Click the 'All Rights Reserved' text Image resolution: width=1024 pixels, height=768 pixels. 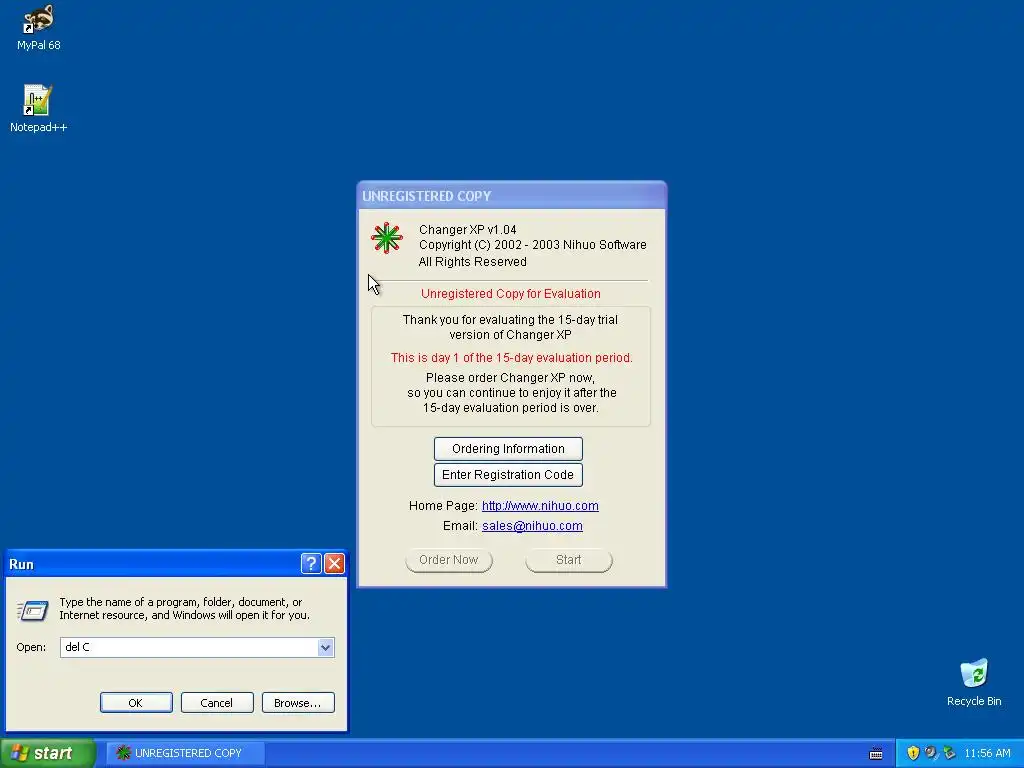pos(473,262)
